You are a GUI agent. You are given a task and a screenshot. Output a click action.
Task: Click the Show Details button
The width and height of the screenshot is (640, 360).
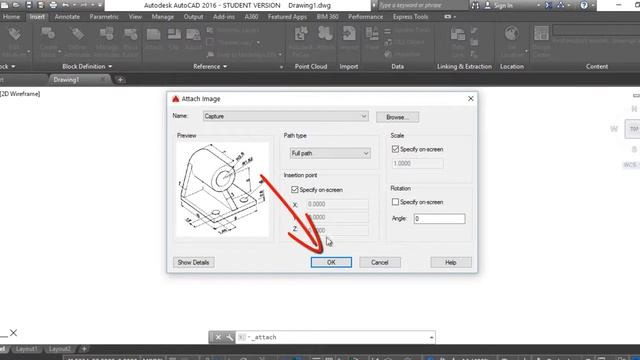tap(193, 262)
